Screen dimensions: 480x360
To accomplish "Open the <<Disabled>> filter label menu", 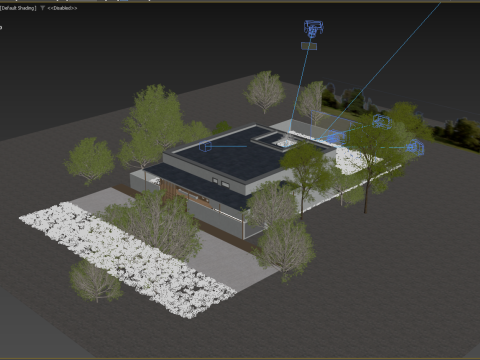I will (62, 8).
